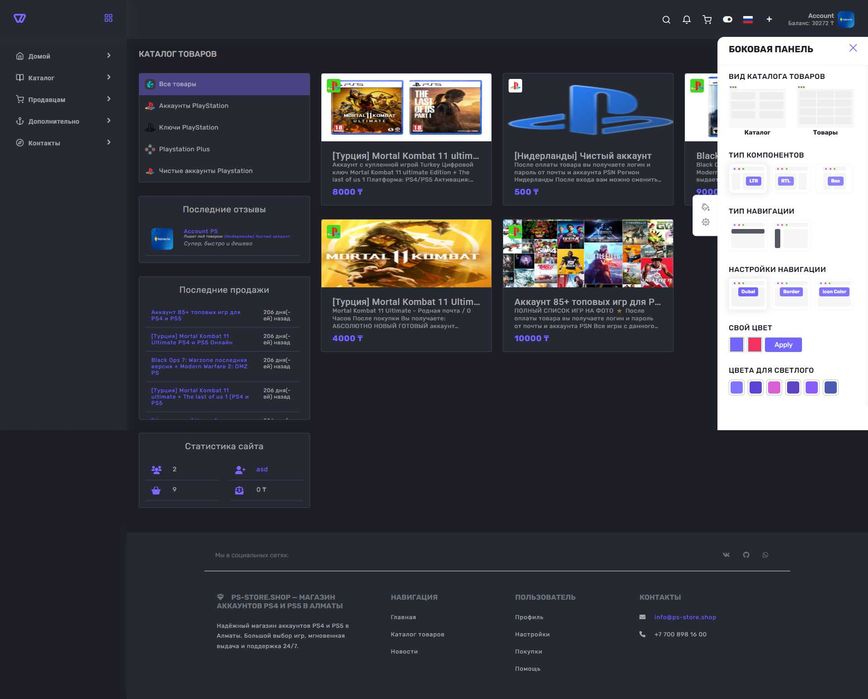
Task: Select the Все товары category
Action: pyautogui.click(x=224, y=84)
